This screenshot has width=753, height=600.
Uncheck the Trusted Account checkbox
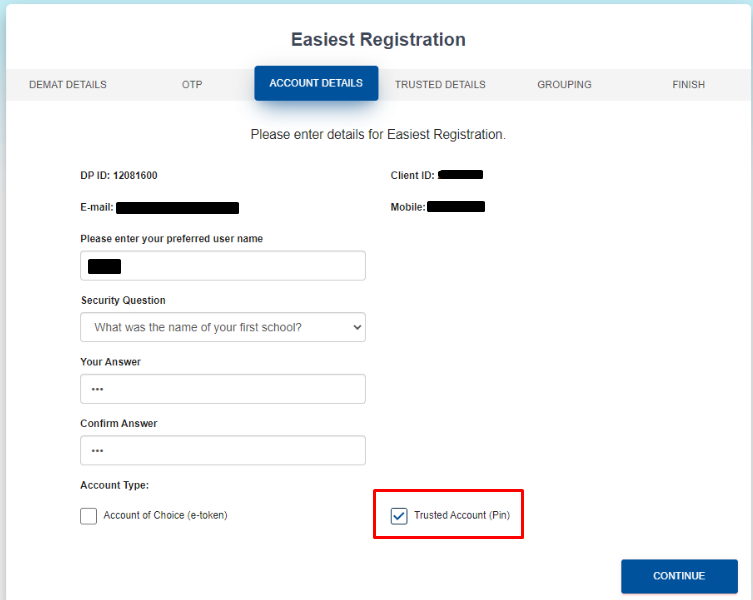(x=399, y=516)
